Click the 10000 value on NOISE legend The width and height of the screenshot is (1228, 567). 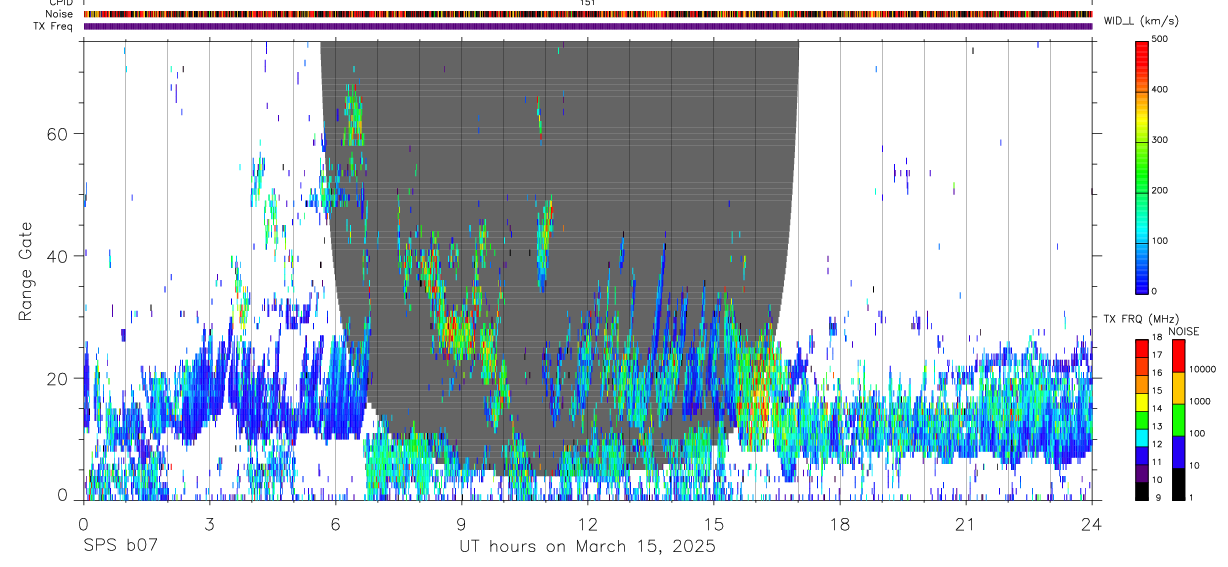click(x=1202, y=370)
